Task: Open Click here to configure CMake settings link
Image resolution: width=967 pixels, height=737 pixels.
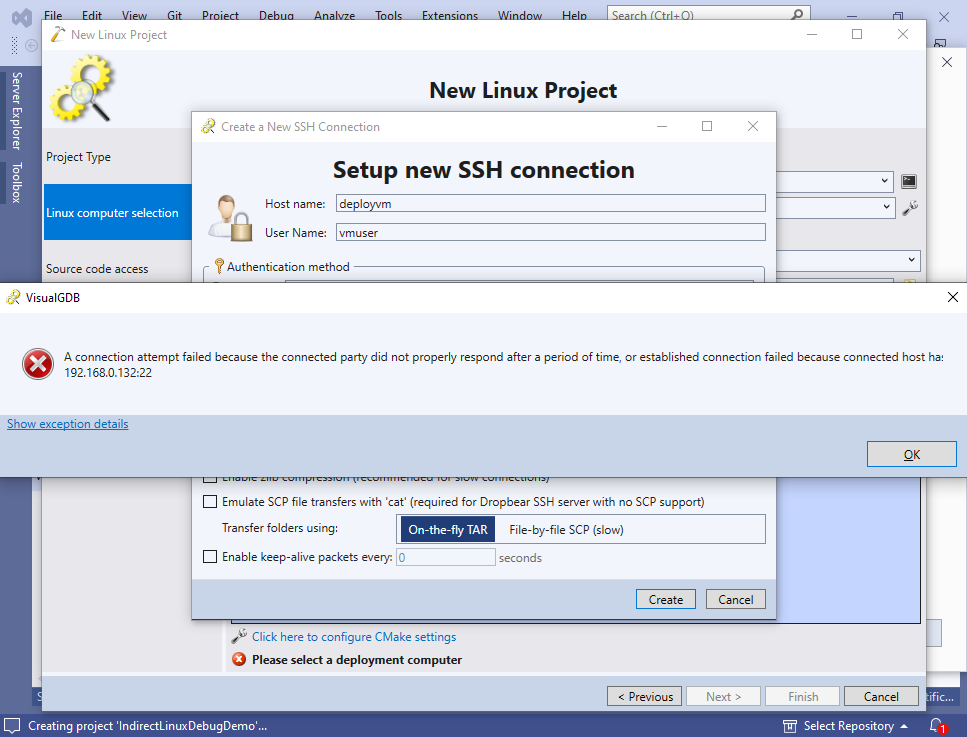Action: (x=354, y=636)
